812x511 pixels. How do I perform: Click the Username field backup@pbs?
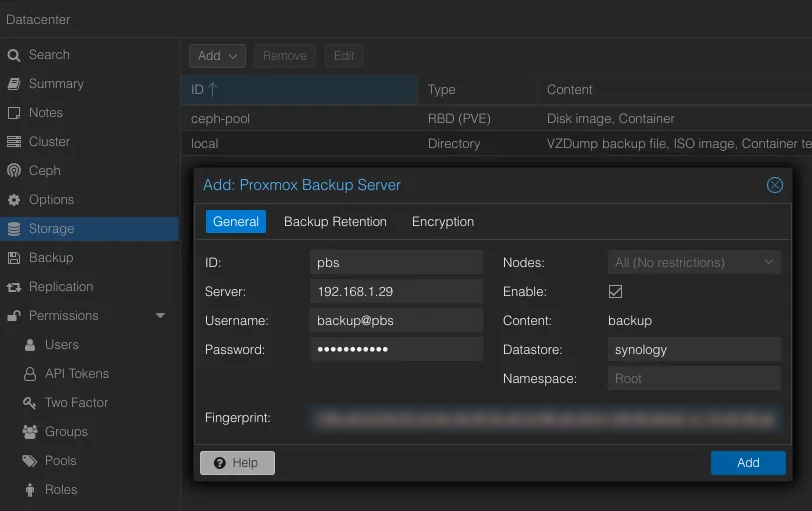tap(396, 320)
